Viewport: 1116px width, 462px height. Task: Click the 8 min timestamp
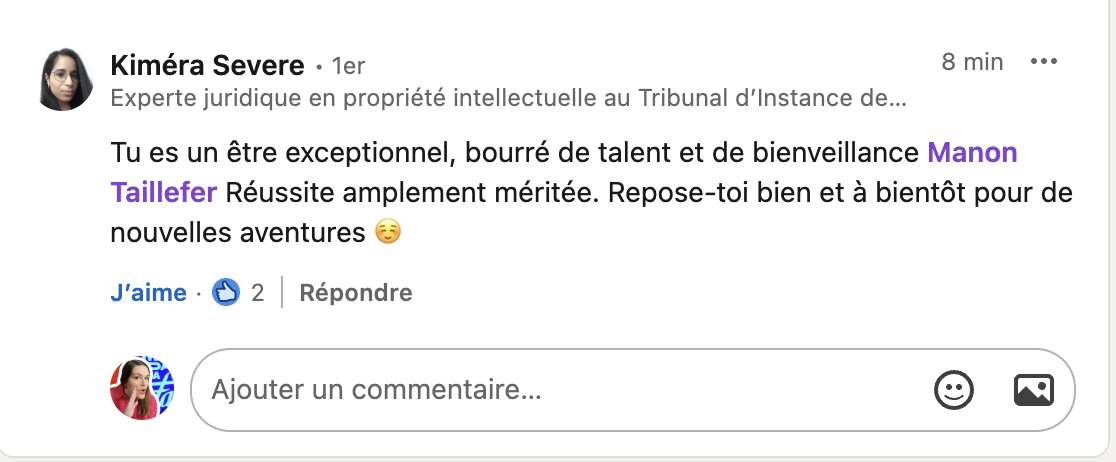[972, 62]
